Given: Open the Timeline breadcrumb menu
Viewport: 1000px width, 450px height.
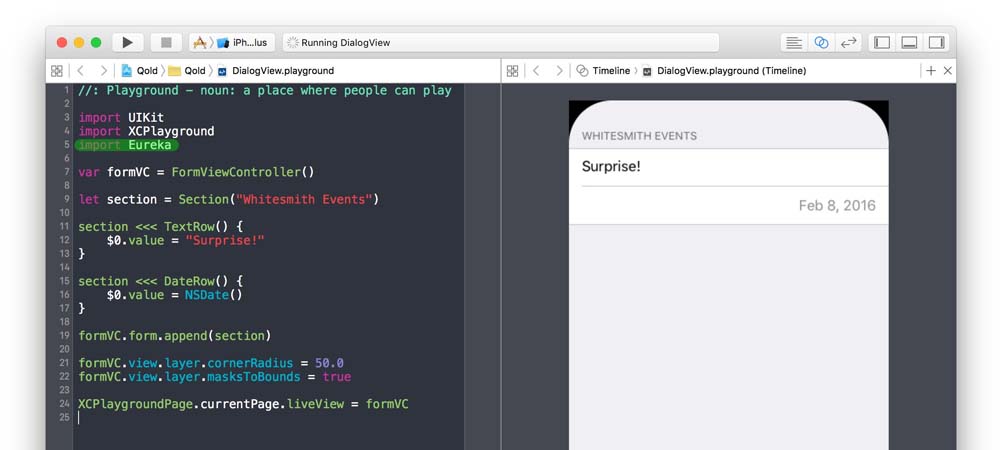Looking at the screenshot, I should pos(603,71).
